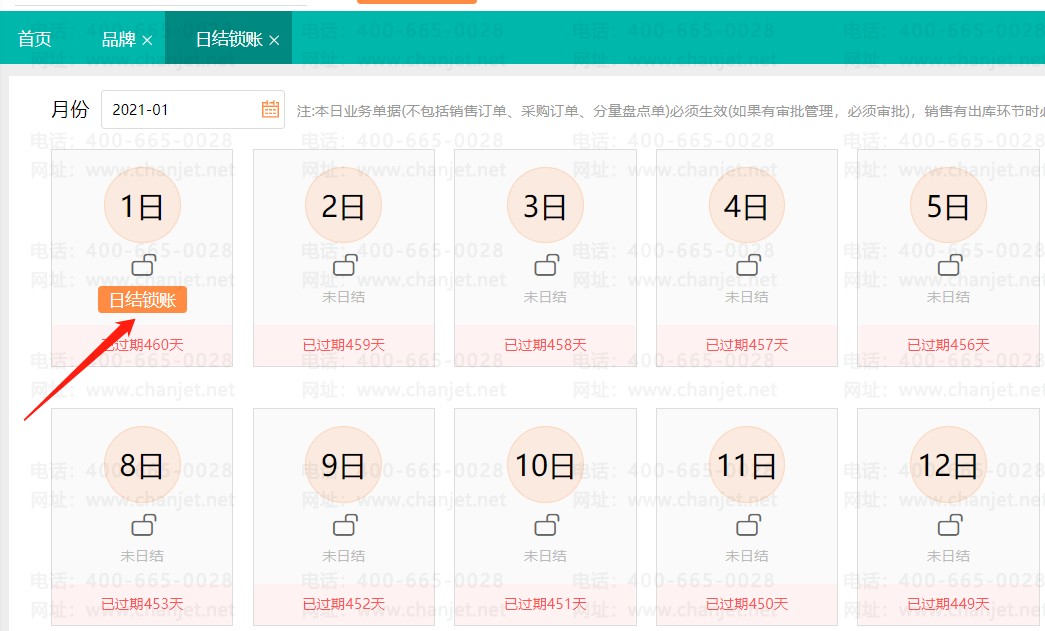The height and width of the screenshot is (631, 1045).
Task: Click 未日结 status under 8日
Action: (142, 556)
